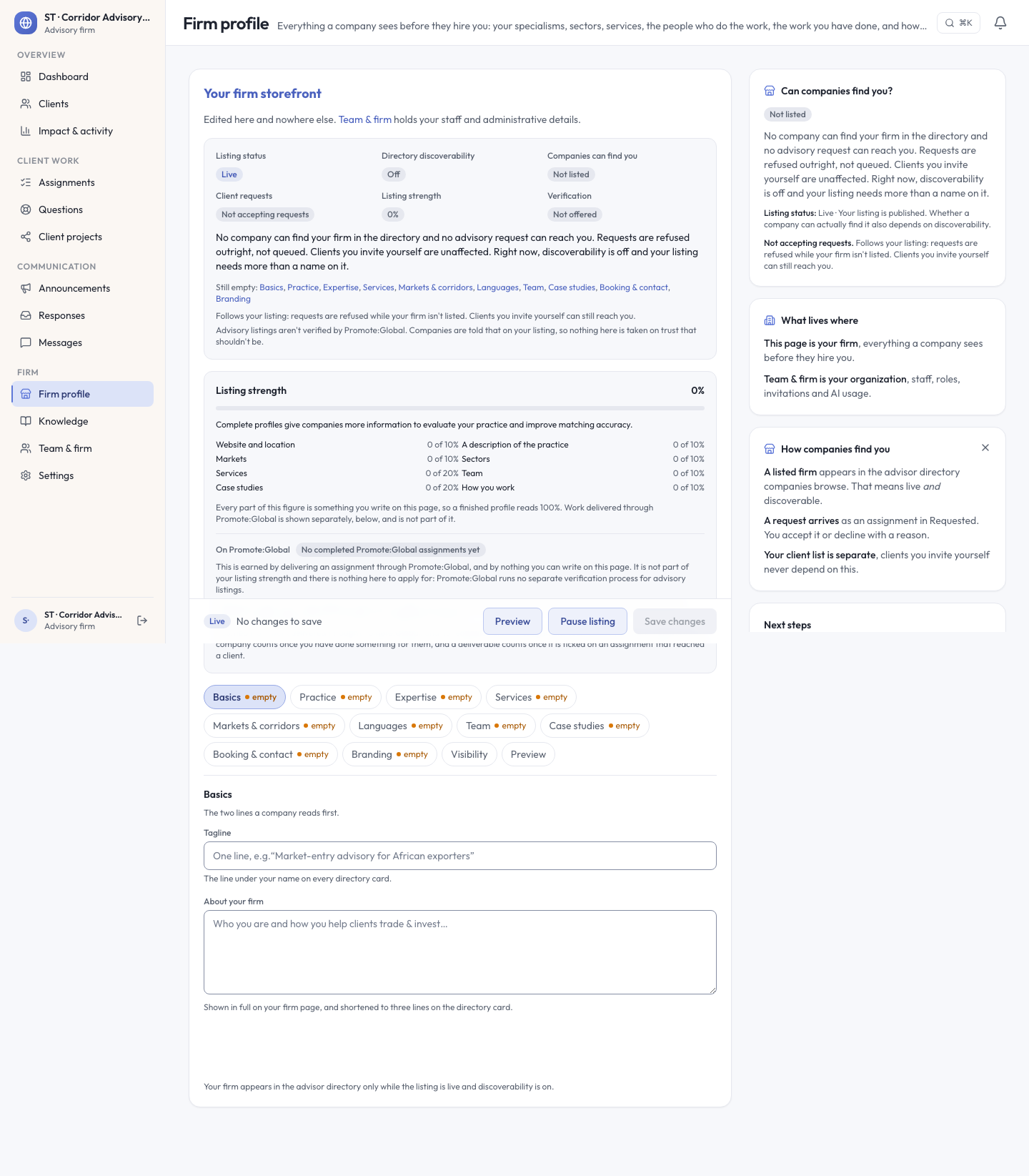This screenshot has width=1029, height=1176.
Task: Open the Branding tab
Action: tap(389, 754)
